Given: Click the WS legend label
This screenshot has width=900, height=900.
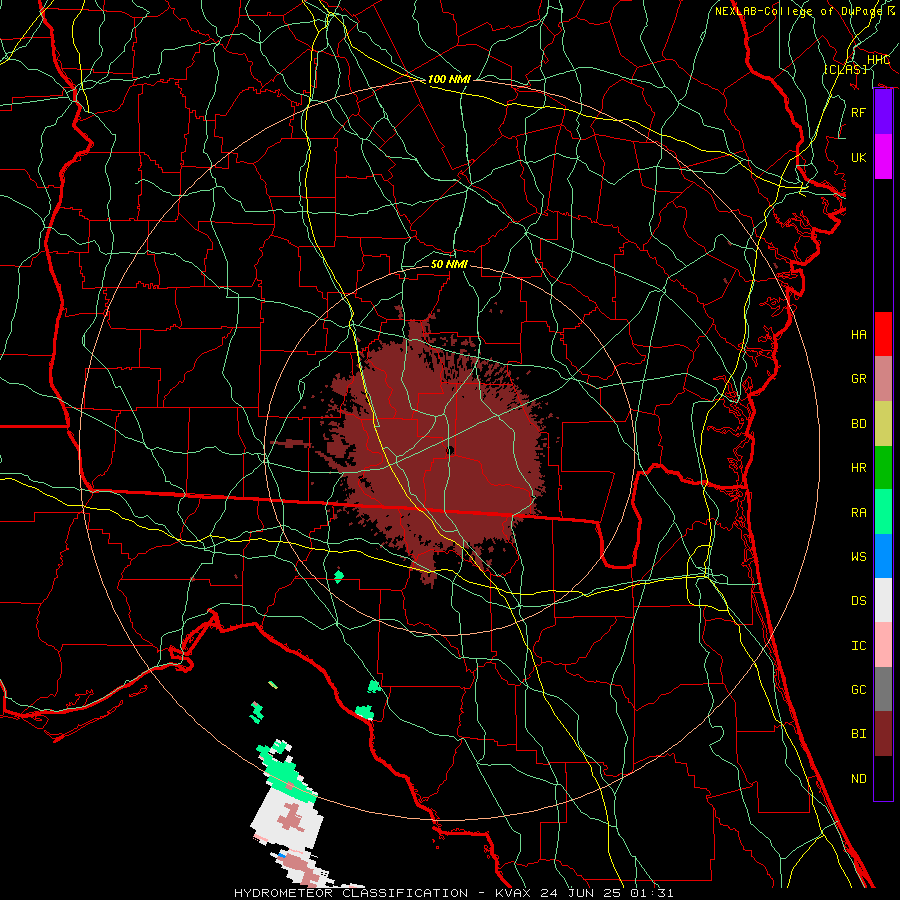Looking at the screenshot, I should click(x=859, y=557).
